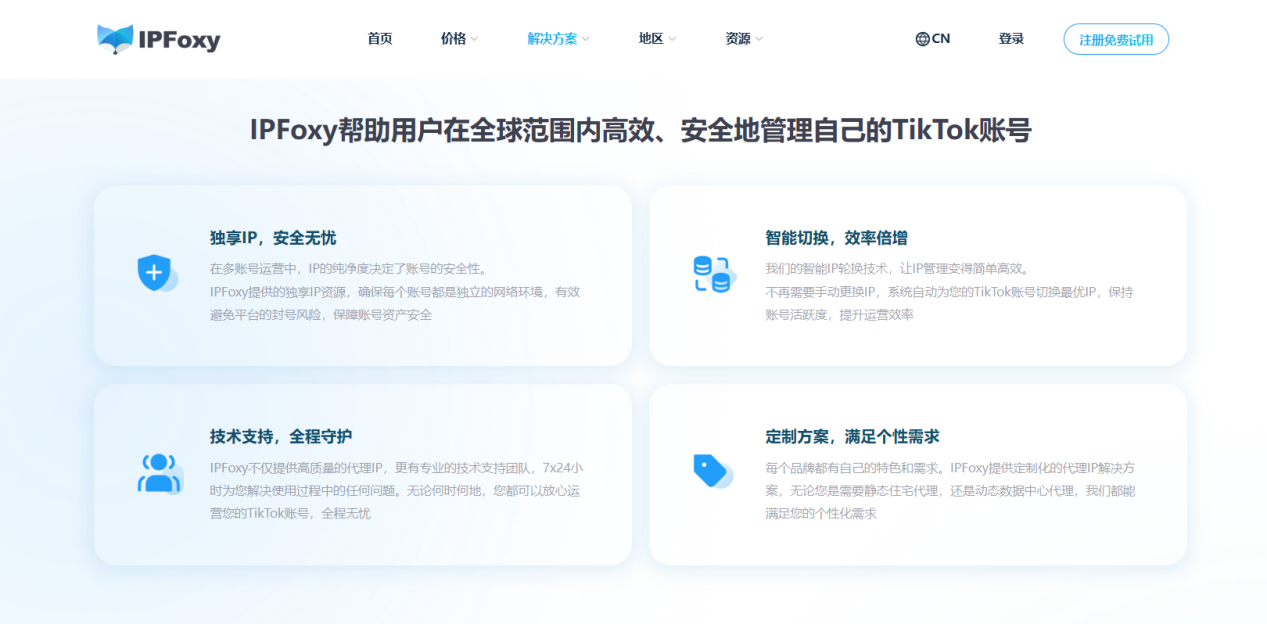
Task: Click the blue price tag icon
Action: coord(713,471)
